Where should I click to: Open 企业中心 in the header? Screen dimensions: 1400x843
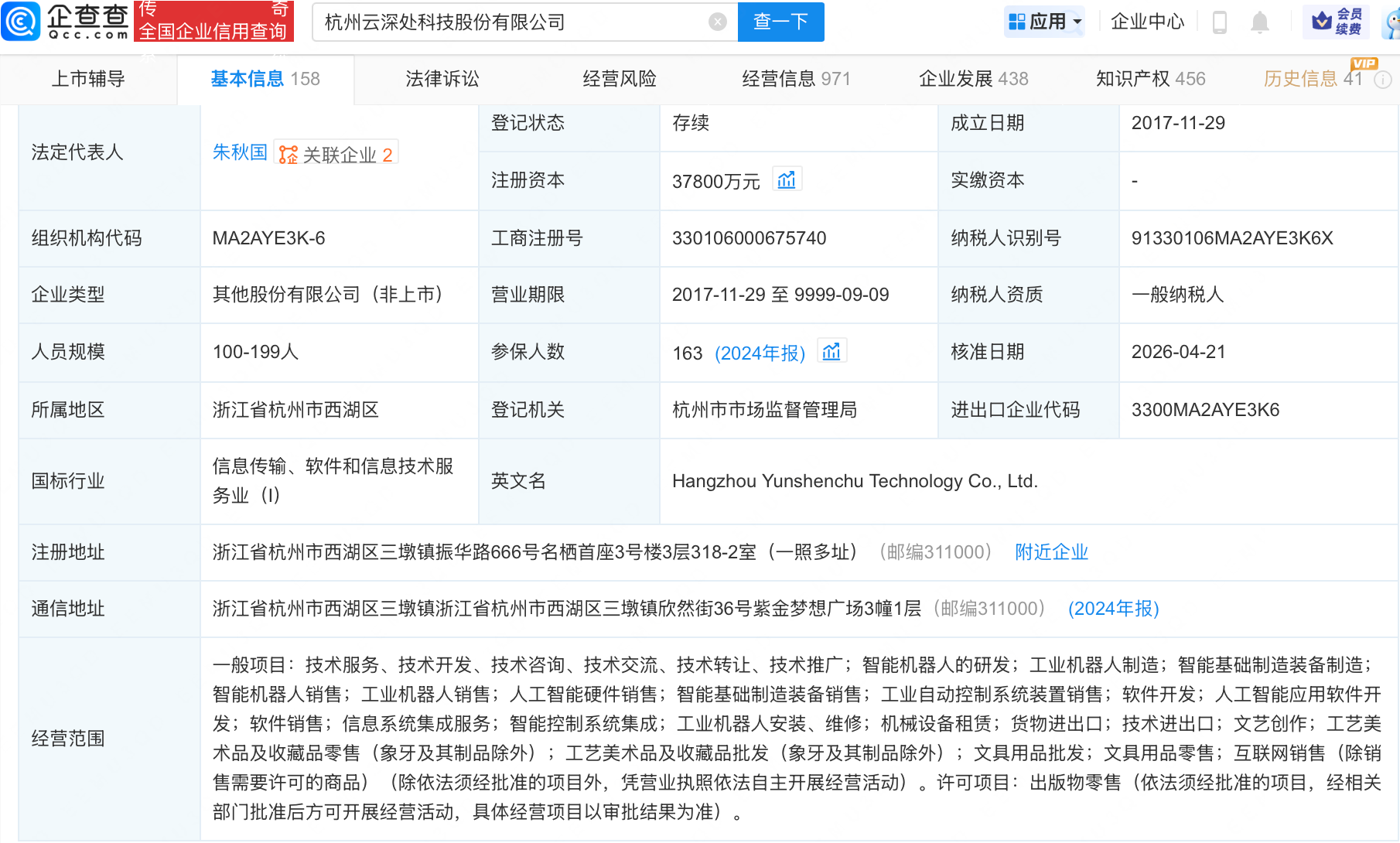(x=1147, y=22)
